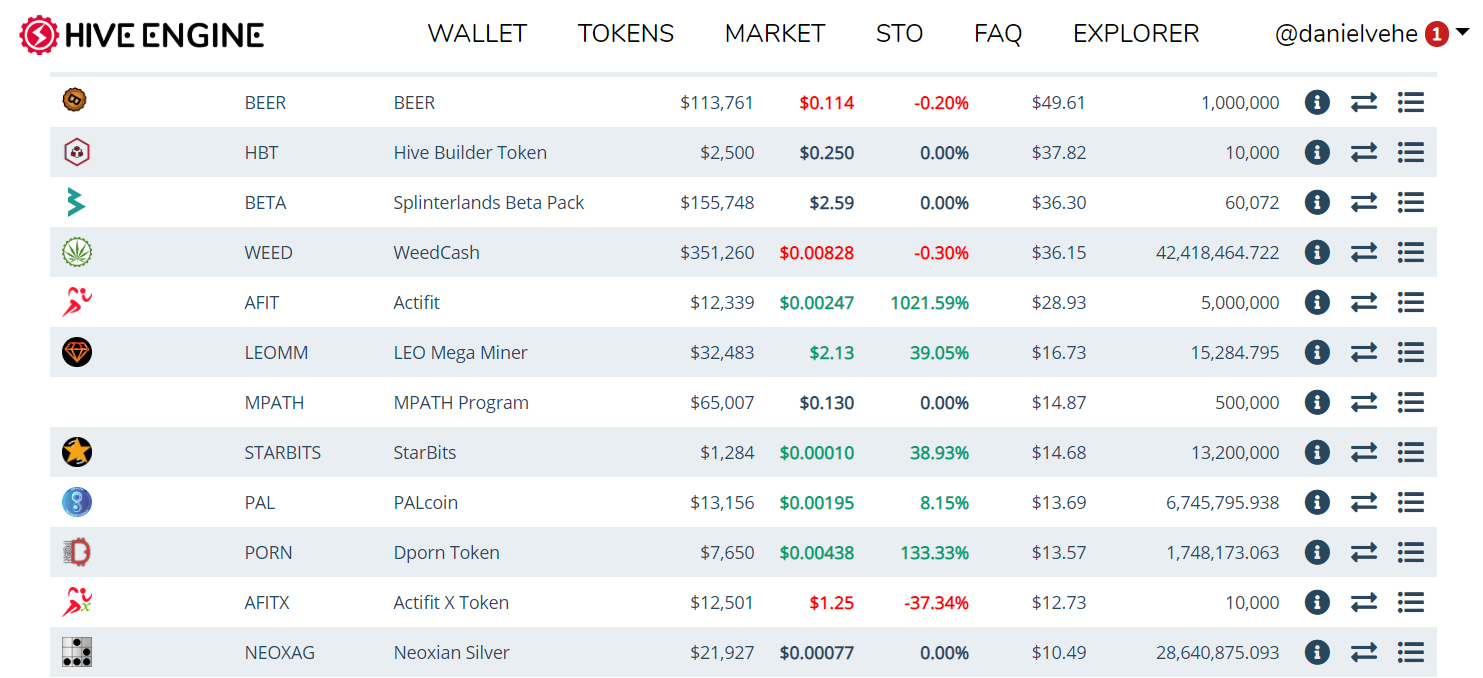Open the MARKET menu item
This screenshot has height=678, width=1483.
click(x=775, y=34)
